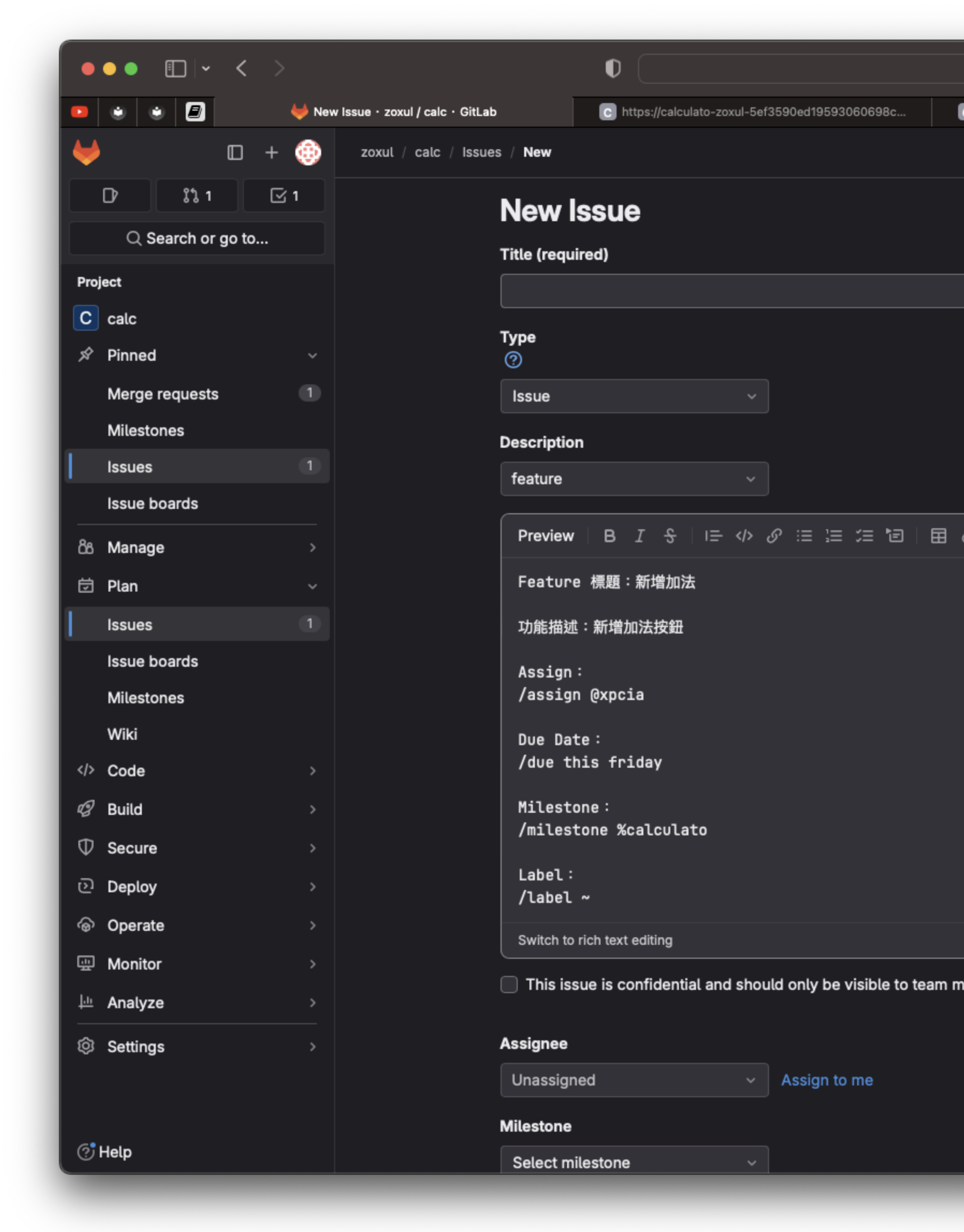This screenshot has width=964, height=1232.
Task: Click the strikethrough formatting icon
Action: point(670,536)
